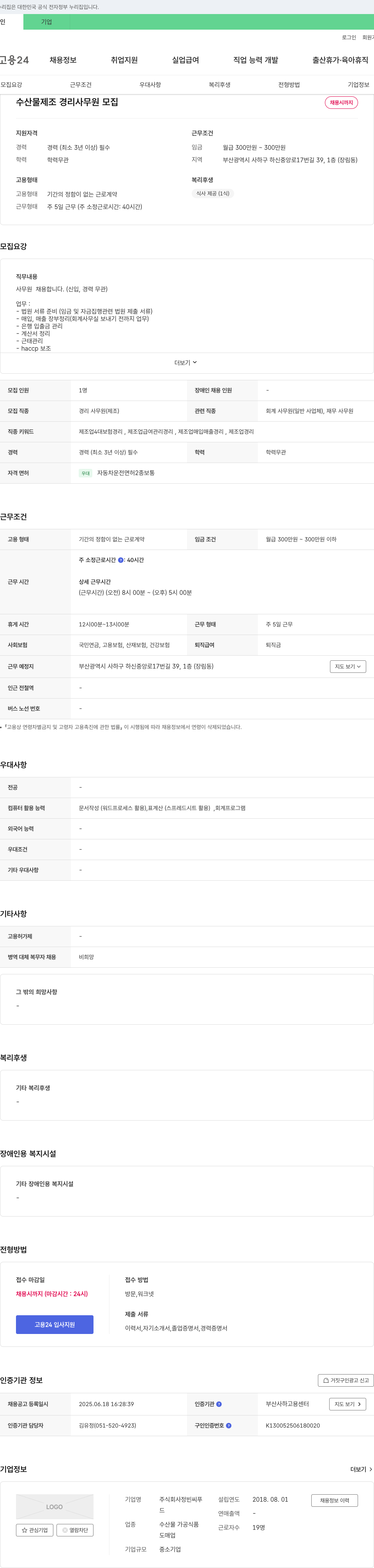Click the 부산사하고용센터 agency name
Image resolution: width=374 pixels, height=1568 pixels.
[x=287, y=1404]
